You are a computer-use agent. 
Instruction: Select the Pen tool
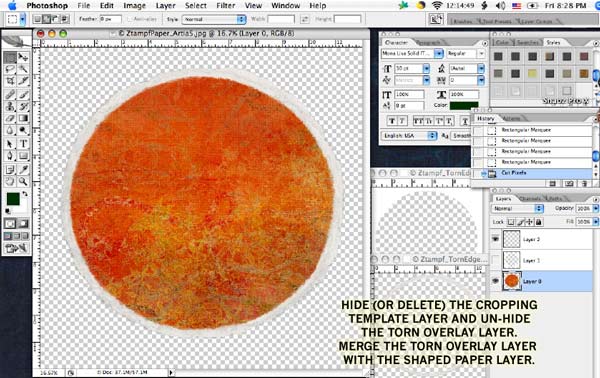point(10,156)
